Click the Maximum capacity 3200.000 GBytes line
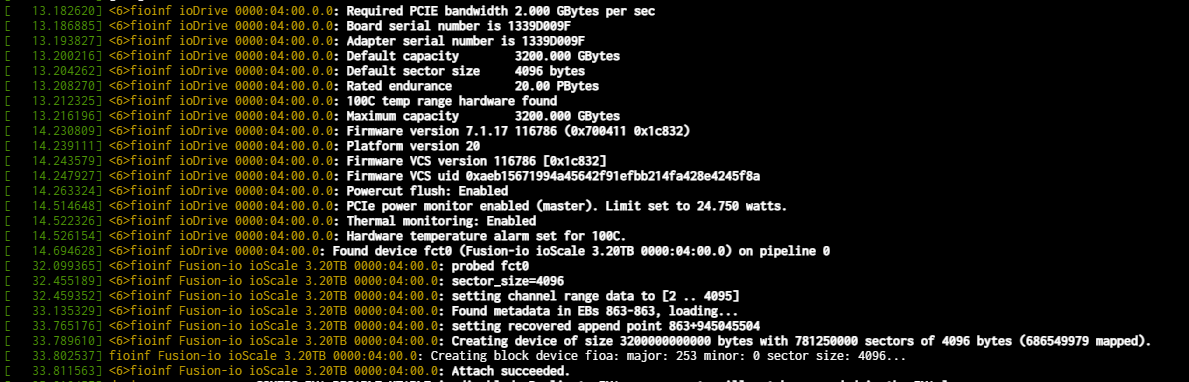The image size is (1189, 382). [312, 116]
